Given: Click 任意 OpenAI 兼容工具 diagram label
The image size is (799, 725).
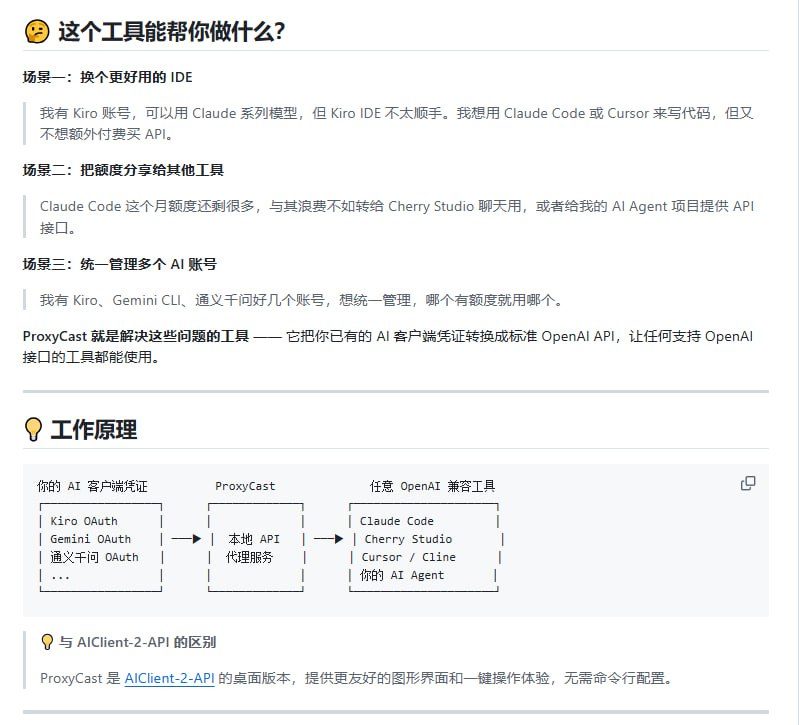Looking at the screenshot, I should (433, 486).
